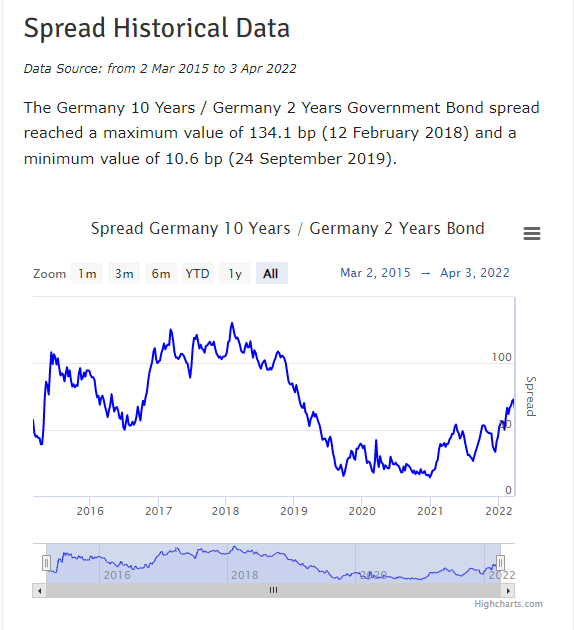Grab the right navigator range handle
Viewport: 574px width, 630px height.
pyautogui.click(x=500, y=563)
